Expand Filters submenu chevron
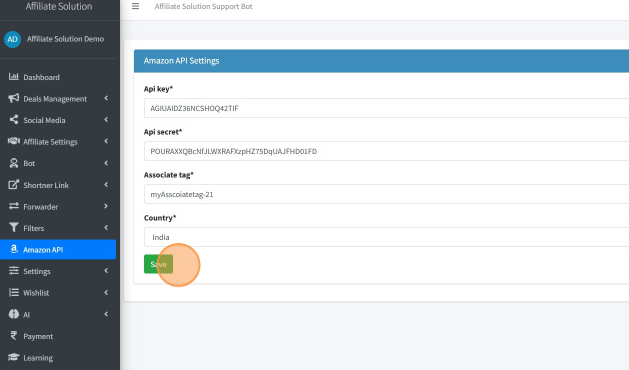 [106, 228]
